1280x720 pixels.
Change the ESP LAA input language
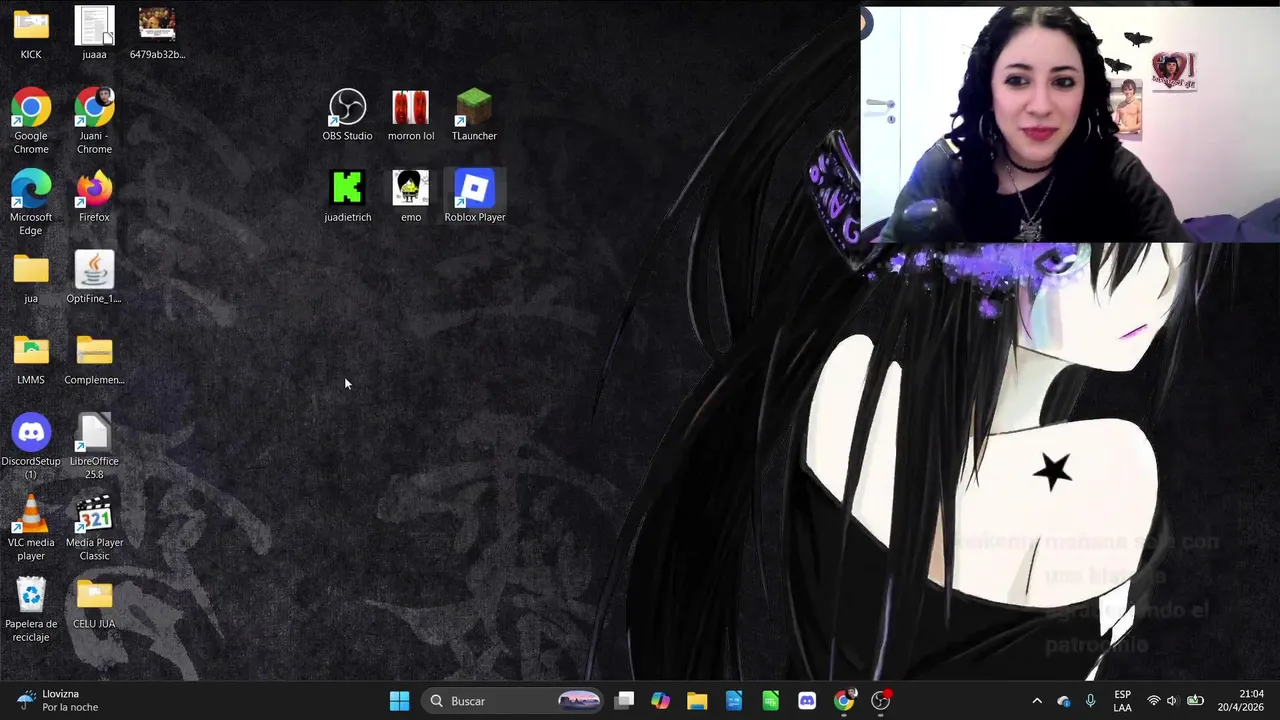1122,701
